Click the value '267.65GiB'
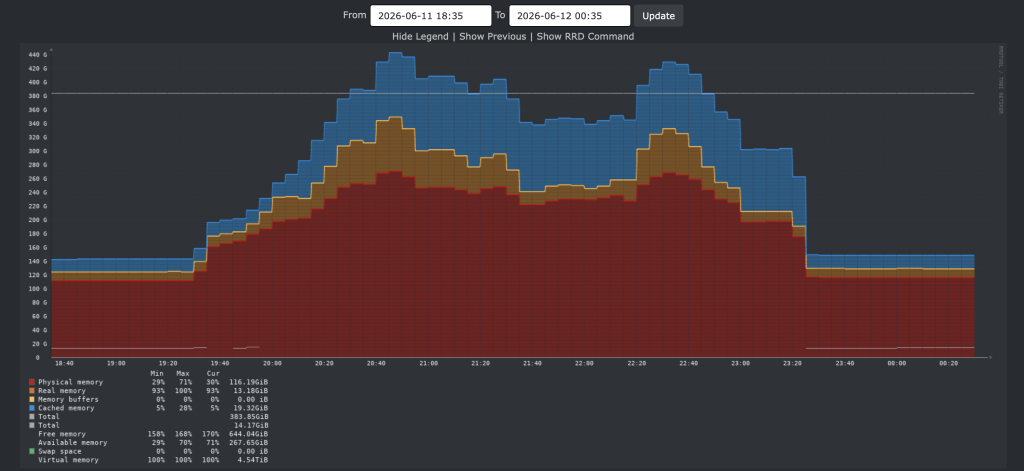This screenshot has height=471, width=1024. pos(248,442)
